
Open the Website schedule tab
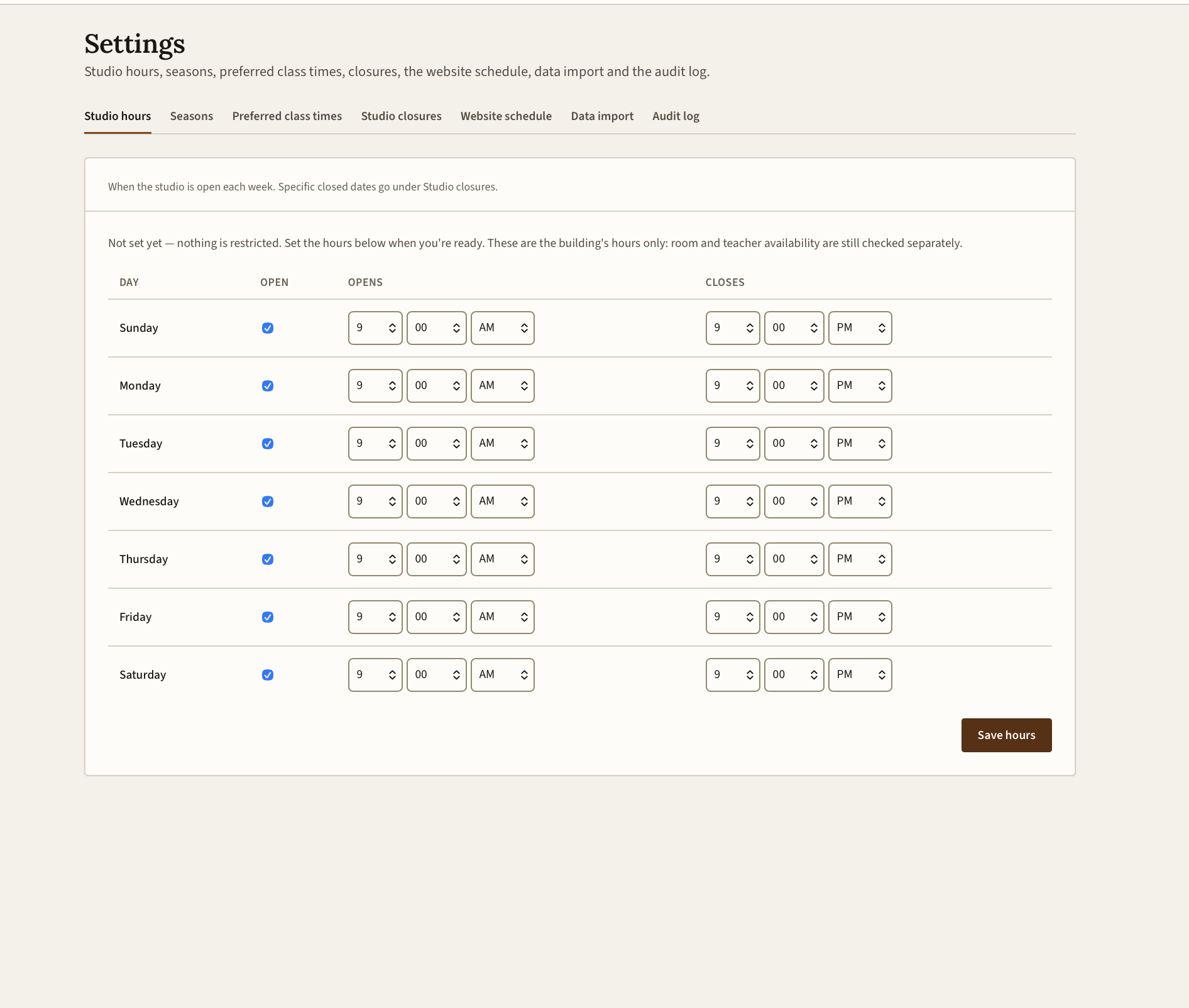click(x=507, y=116)
